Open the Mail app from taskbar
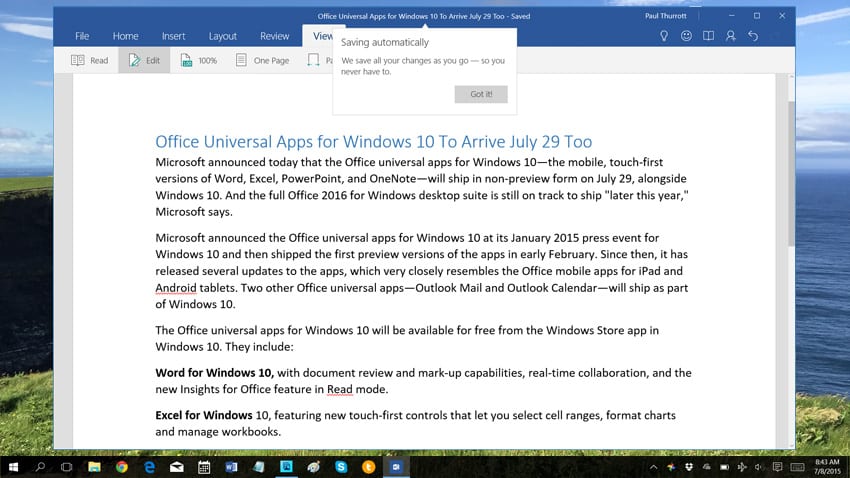This screenshot has height=478, width=850. click(x=177, y=467)
